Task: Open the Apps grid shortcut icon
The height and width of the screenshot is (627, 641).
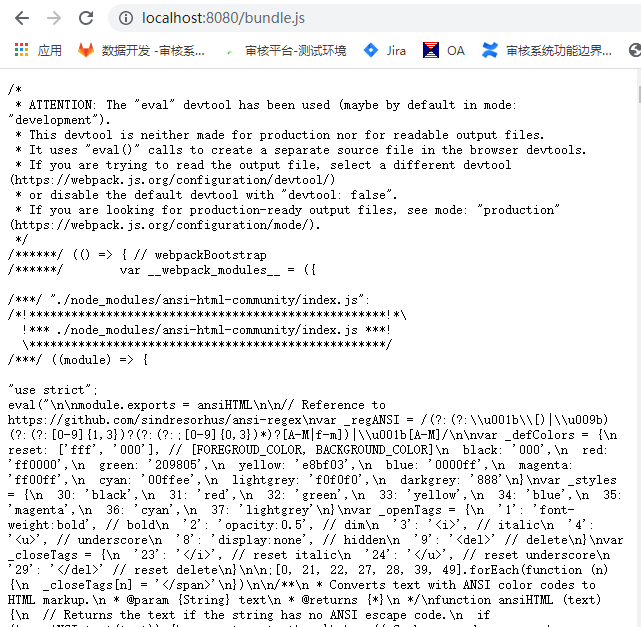Action: point(21,50)
